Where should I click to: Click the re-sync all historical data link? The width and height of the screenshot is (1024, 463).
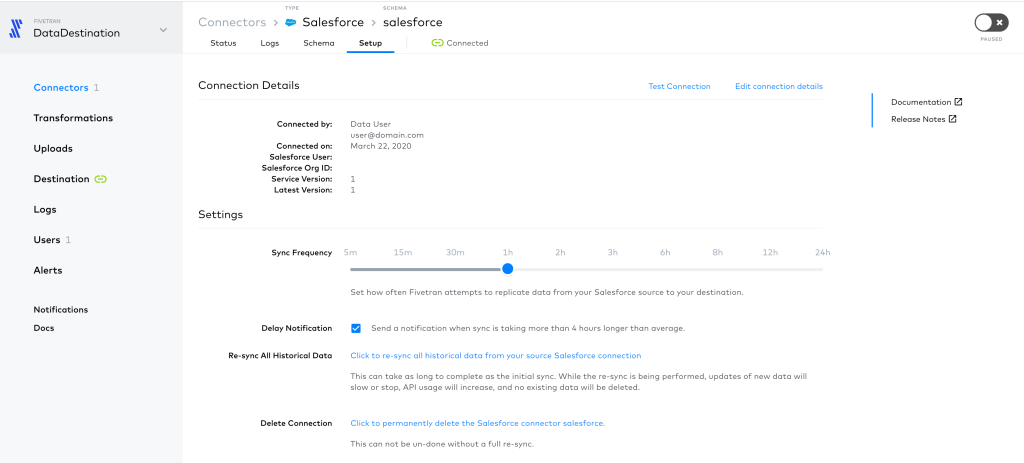[x=496, y=356]
